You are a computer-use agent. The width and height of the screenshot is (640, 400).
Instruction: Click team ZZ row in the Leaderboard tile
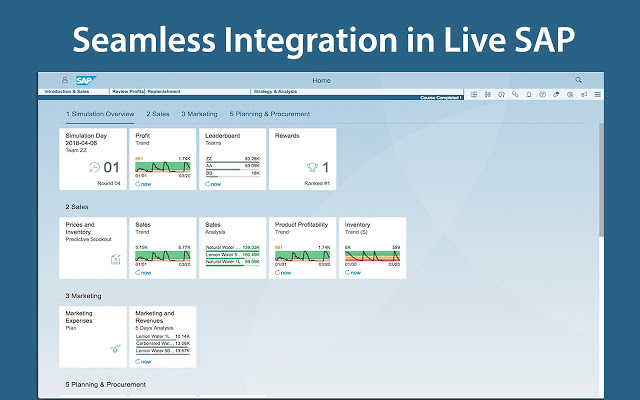tap(233, 159)
